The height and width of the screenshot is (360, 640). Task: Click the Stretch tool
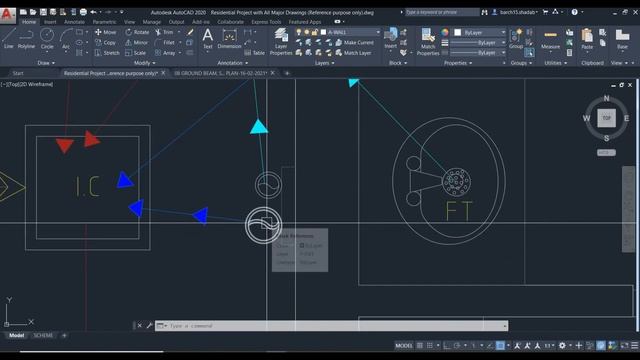[x=107, y=53]
